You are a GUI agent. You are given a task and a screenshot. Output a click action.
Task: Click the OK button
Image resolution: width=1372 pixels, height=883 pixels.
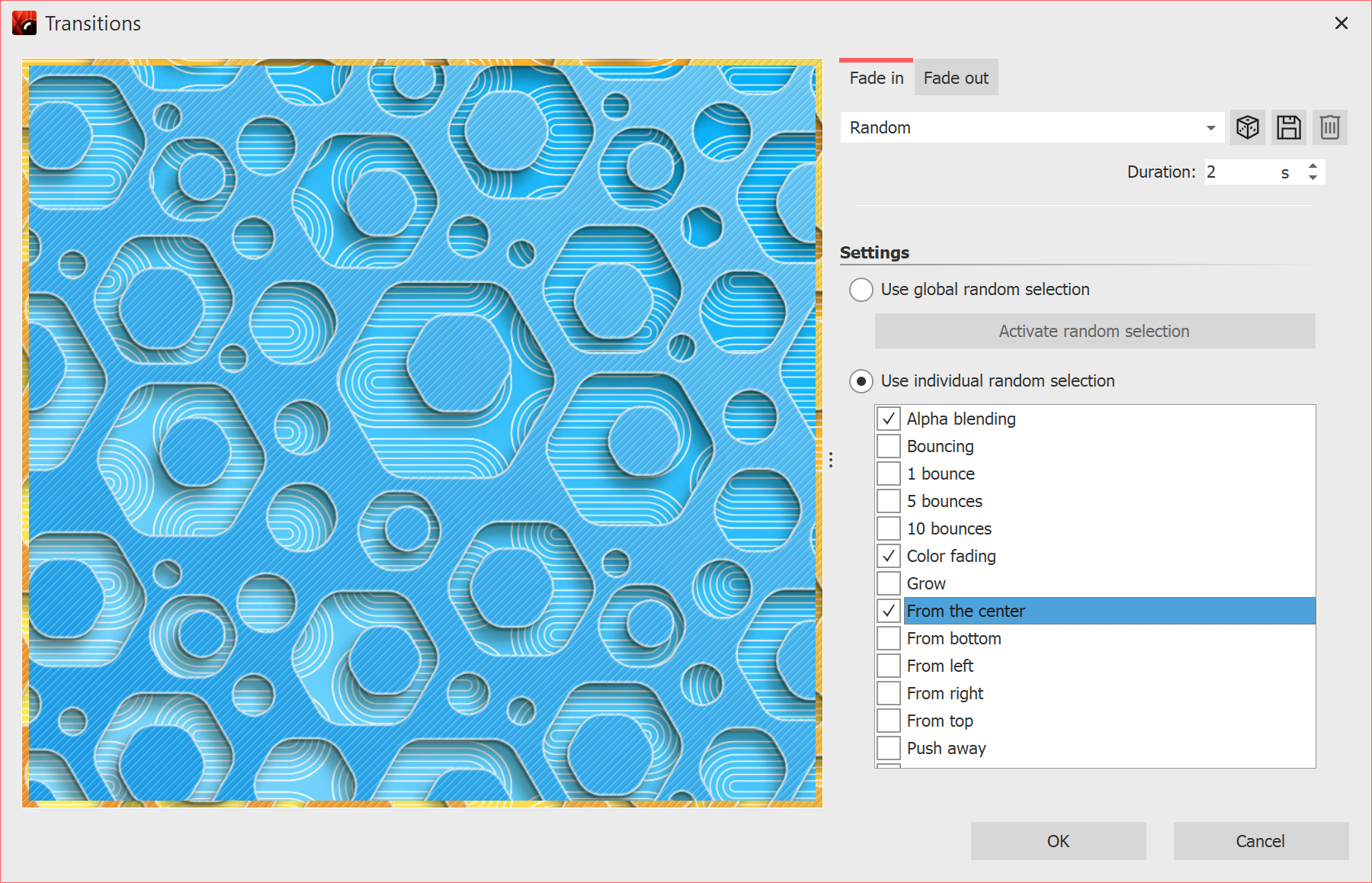(1058, 841)
